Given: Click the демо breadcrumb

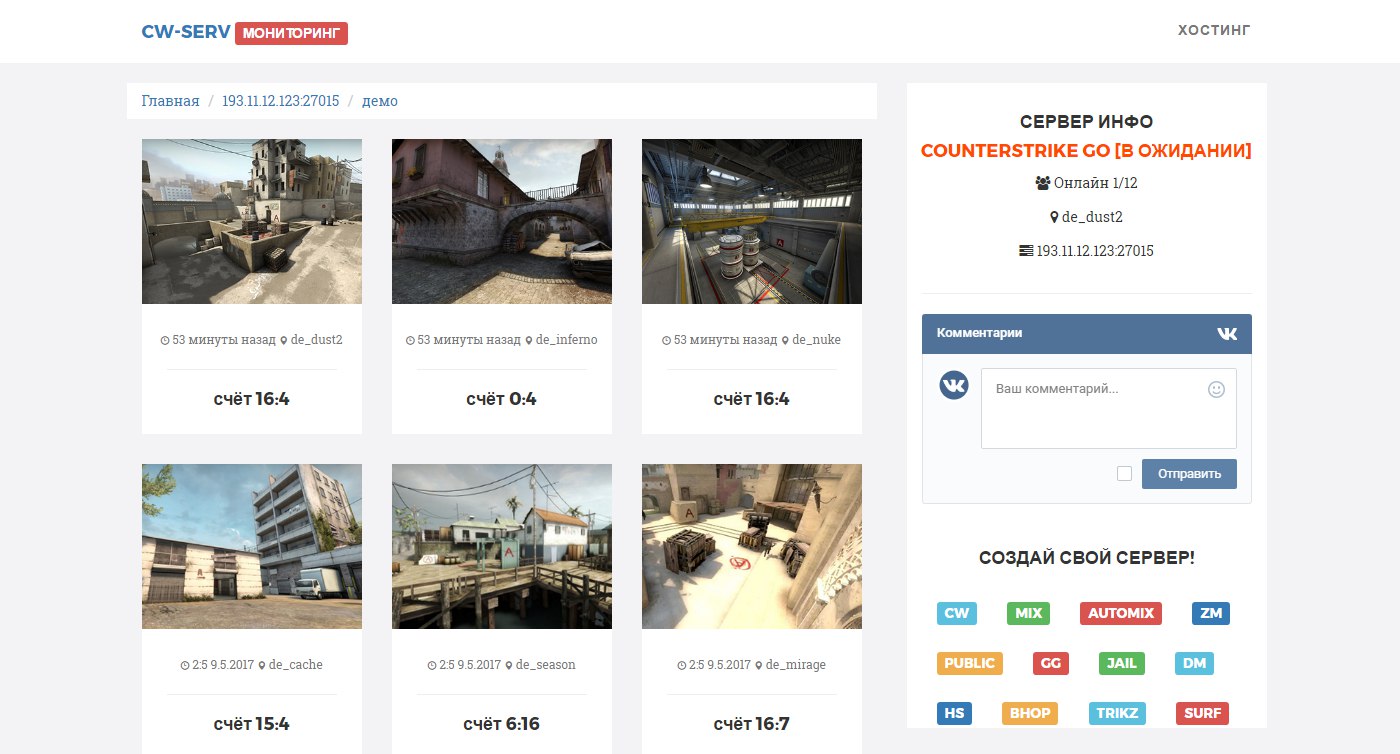Looking at the screenshot, I should pos(380,101).
